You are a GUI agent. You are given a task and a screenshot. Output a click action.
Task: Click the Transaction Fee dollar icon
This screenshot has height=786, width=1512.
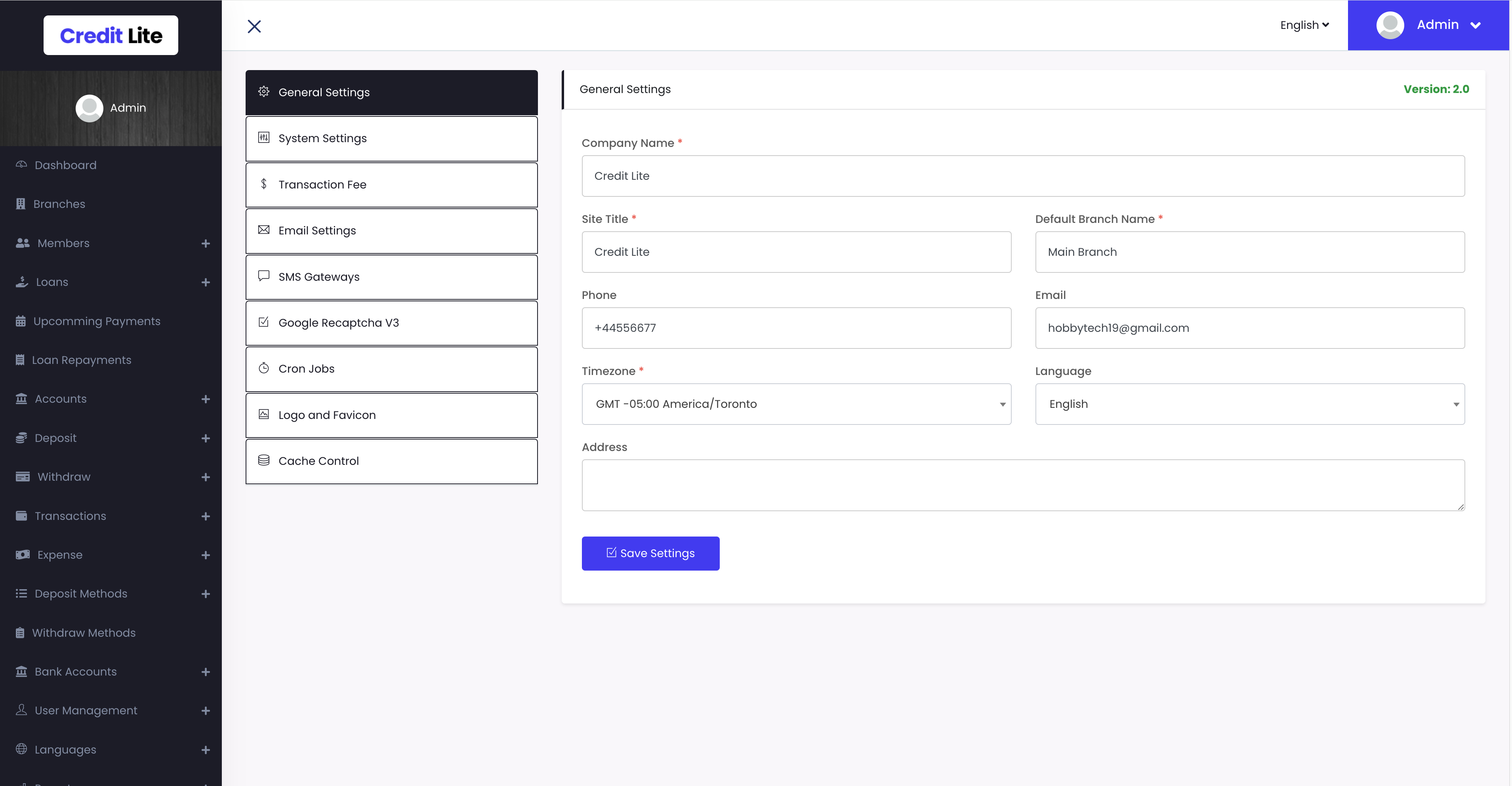click(263, 184)
